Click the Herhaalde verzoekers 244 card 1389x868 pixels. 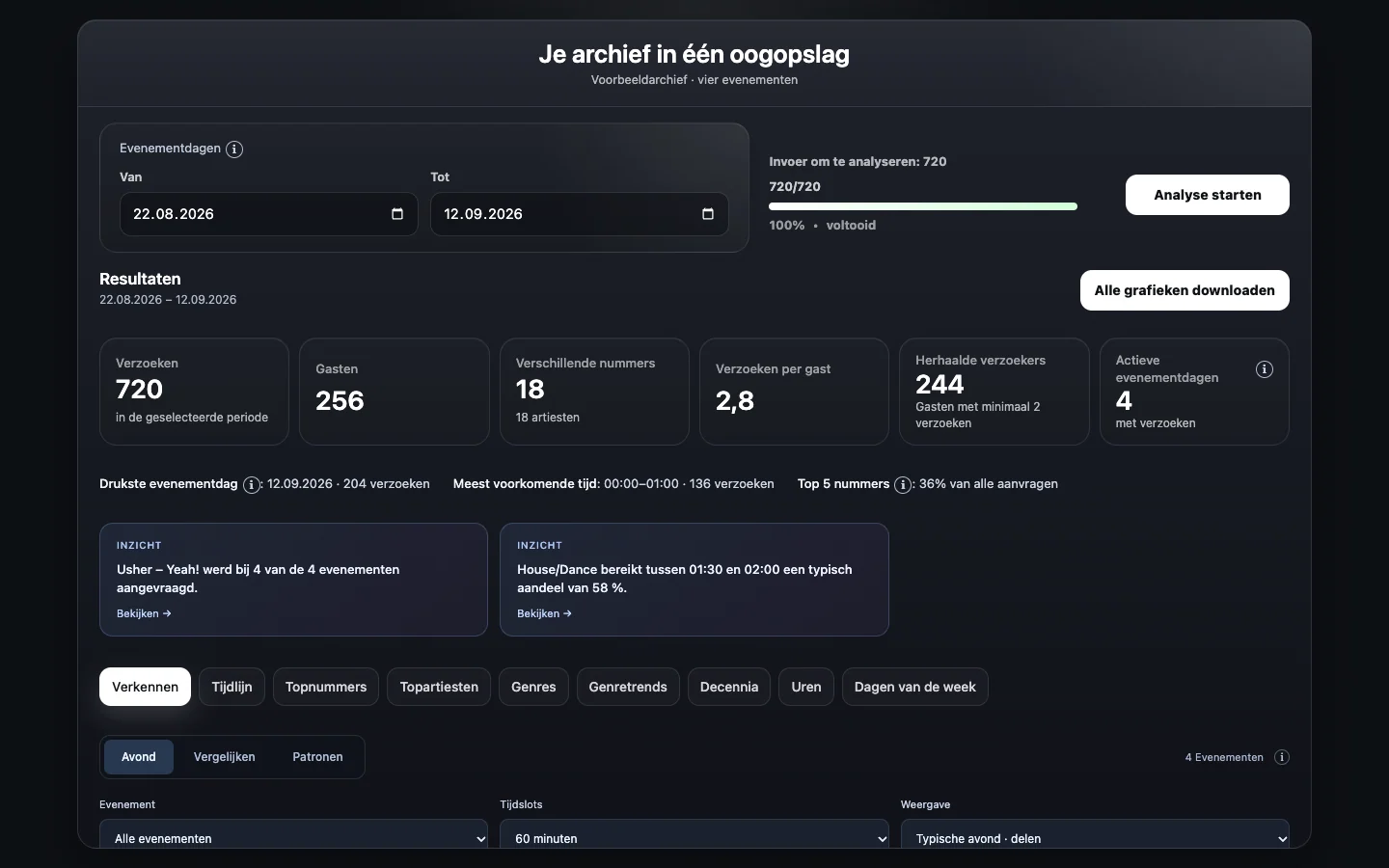point(994,392)
